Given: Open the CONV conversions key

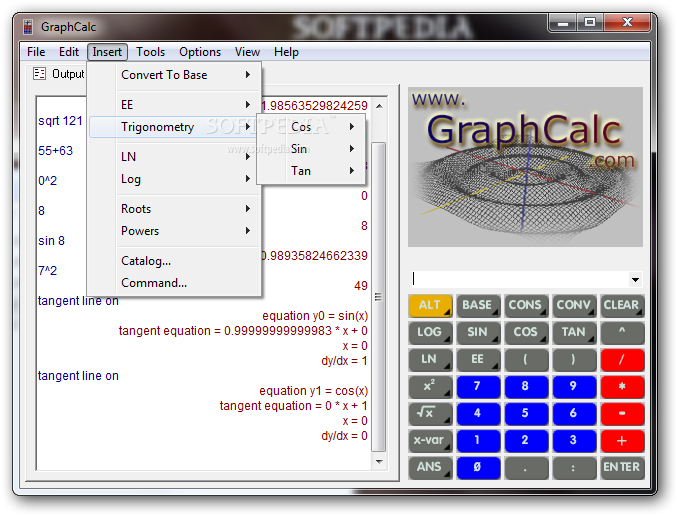Looking at the screenshot, I should pyautogui.click(x=574, y=305).
